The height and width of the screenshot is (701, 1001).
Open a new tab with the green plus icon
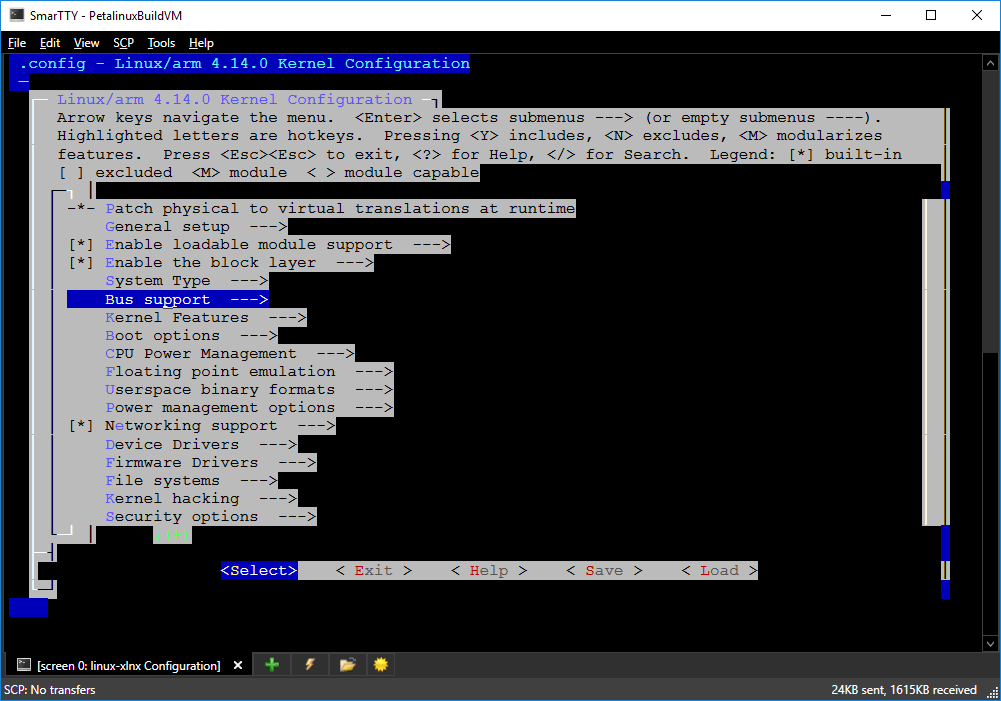point(271,664)
